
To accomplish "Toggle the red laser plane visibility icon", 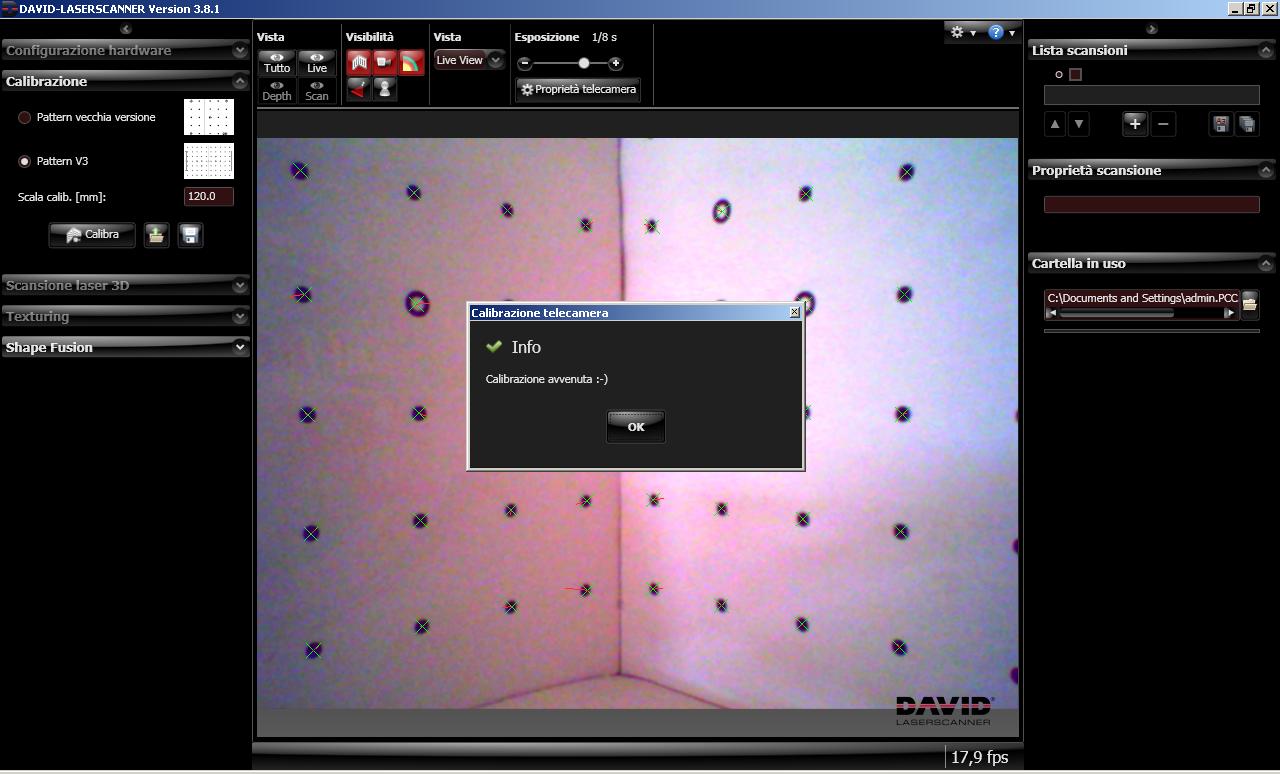I will 359,89.
